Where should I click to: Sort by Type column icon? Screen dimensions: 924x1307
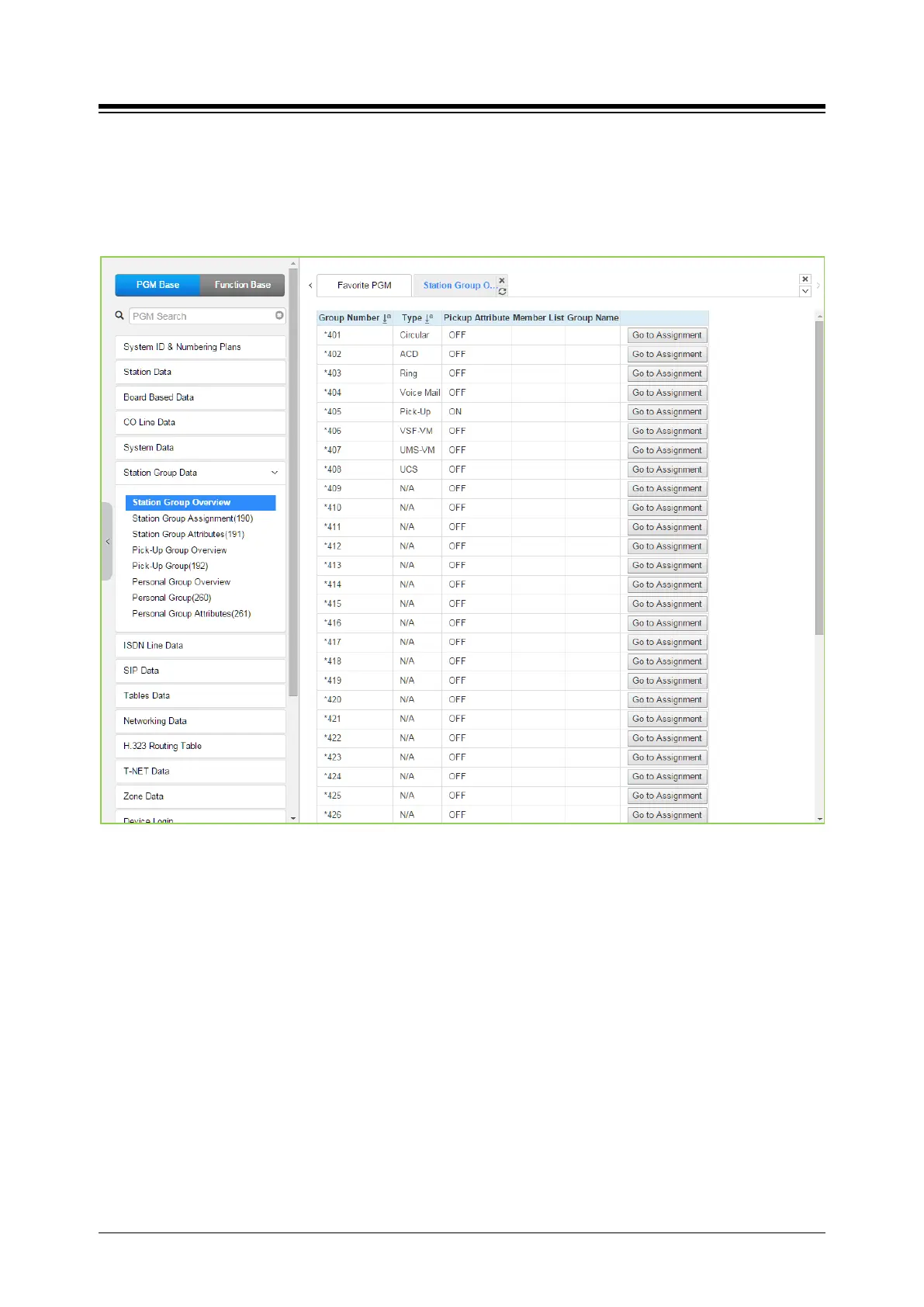pyautogui.click(x=429, y=318)
